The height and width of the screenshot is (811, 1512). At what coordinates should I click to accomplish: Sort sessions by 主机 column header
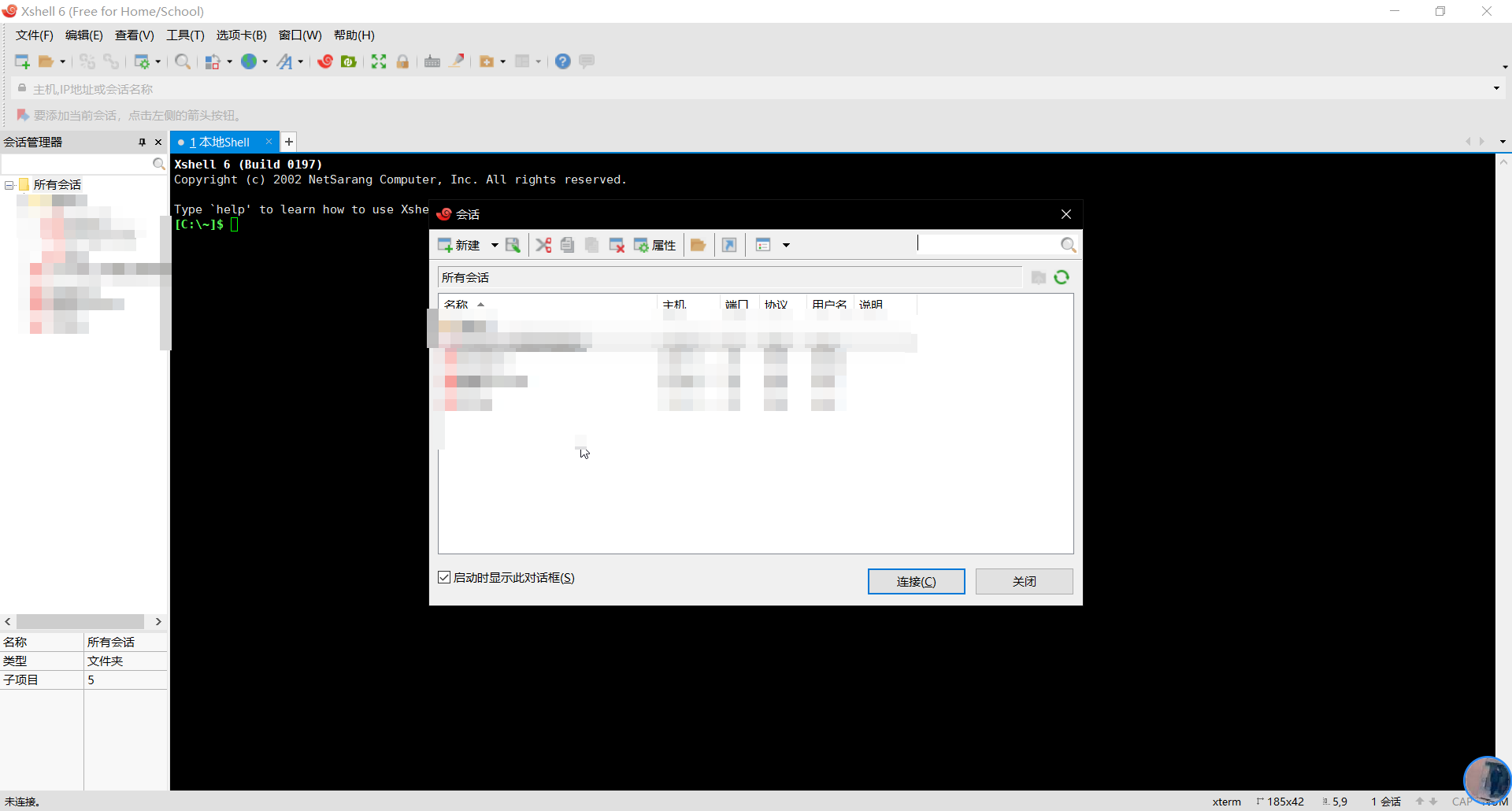[x=688, y=304]
